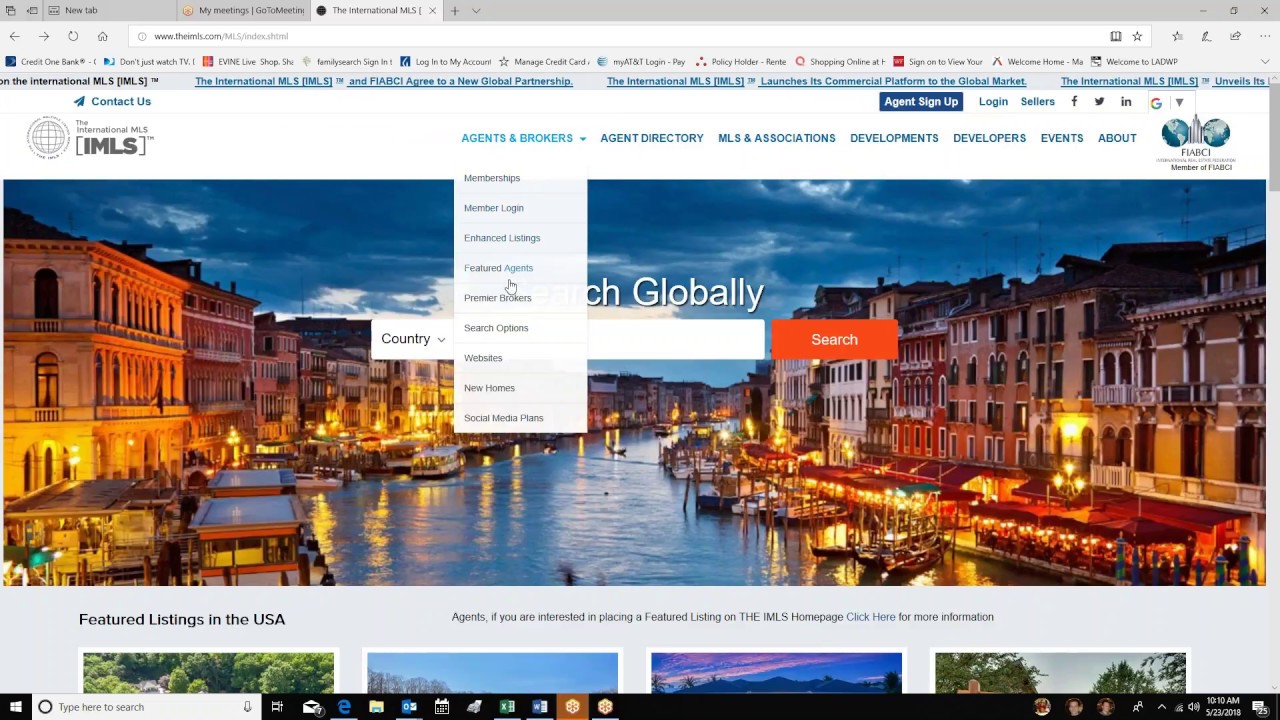This screenshot has width=1280, height=720.
Task: Open Outlook from the taskbar
Action: point(409,707)
